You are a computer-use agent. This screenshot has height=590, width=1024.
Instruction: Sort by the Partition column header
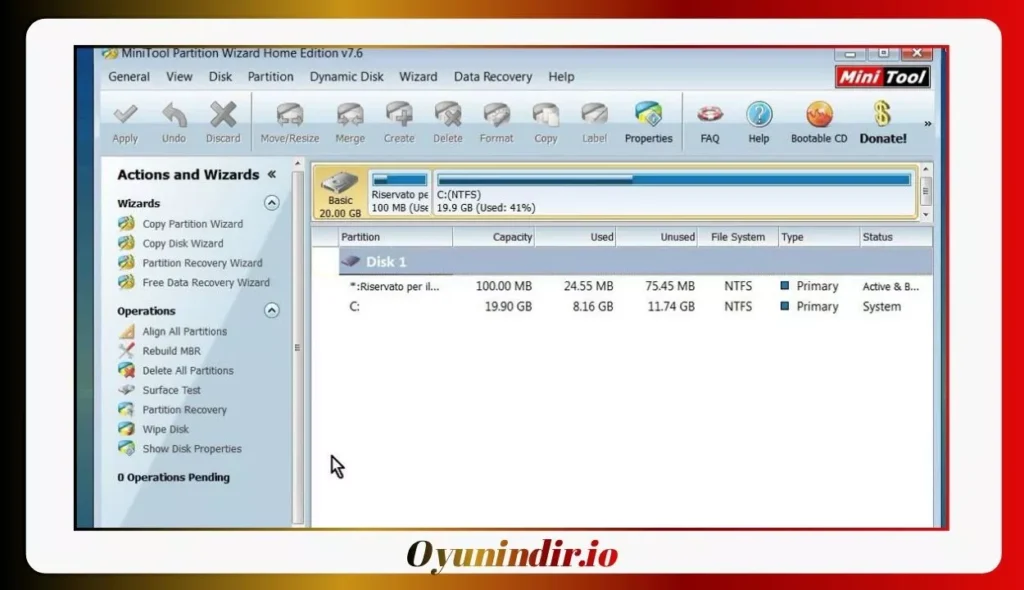click(395, 237)
